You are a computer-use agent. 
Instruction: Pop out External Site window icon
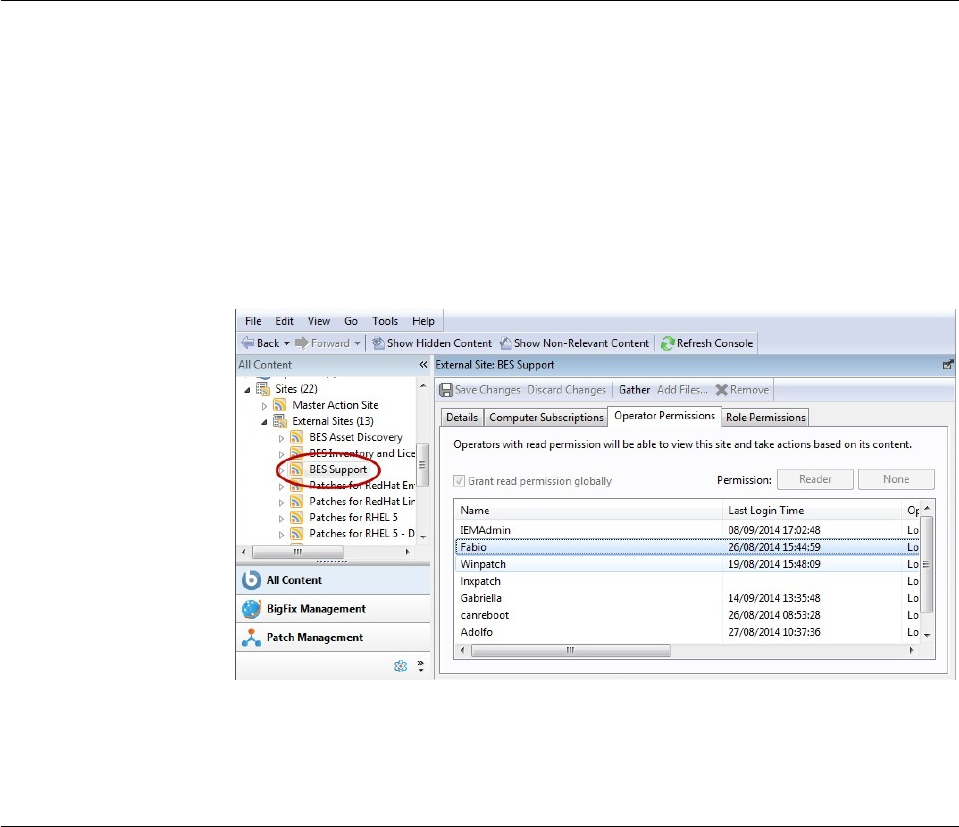point(948,365)
